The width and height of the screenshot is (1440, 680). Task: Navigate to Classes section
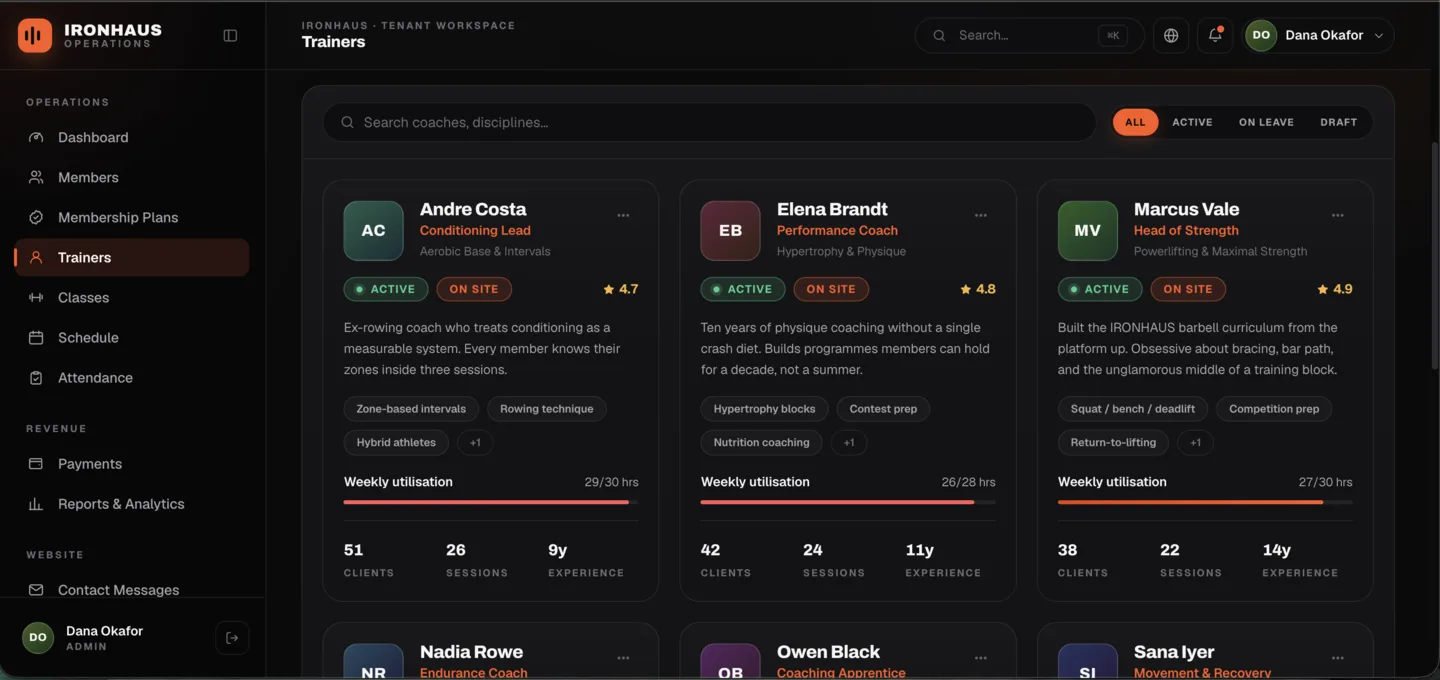pyautogui.click(x=132, y=297)
